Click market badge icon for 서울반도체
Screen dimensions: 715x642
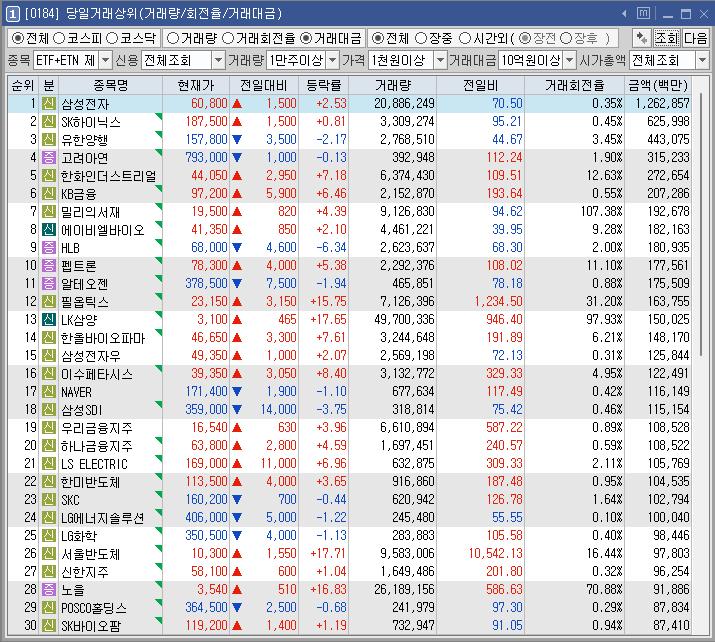[x=49, y=554]
